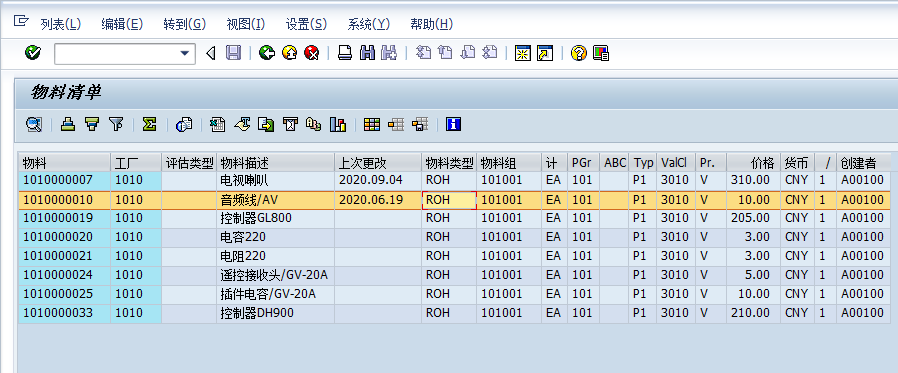Click the Mail Recipient icon

click(290, 124)
